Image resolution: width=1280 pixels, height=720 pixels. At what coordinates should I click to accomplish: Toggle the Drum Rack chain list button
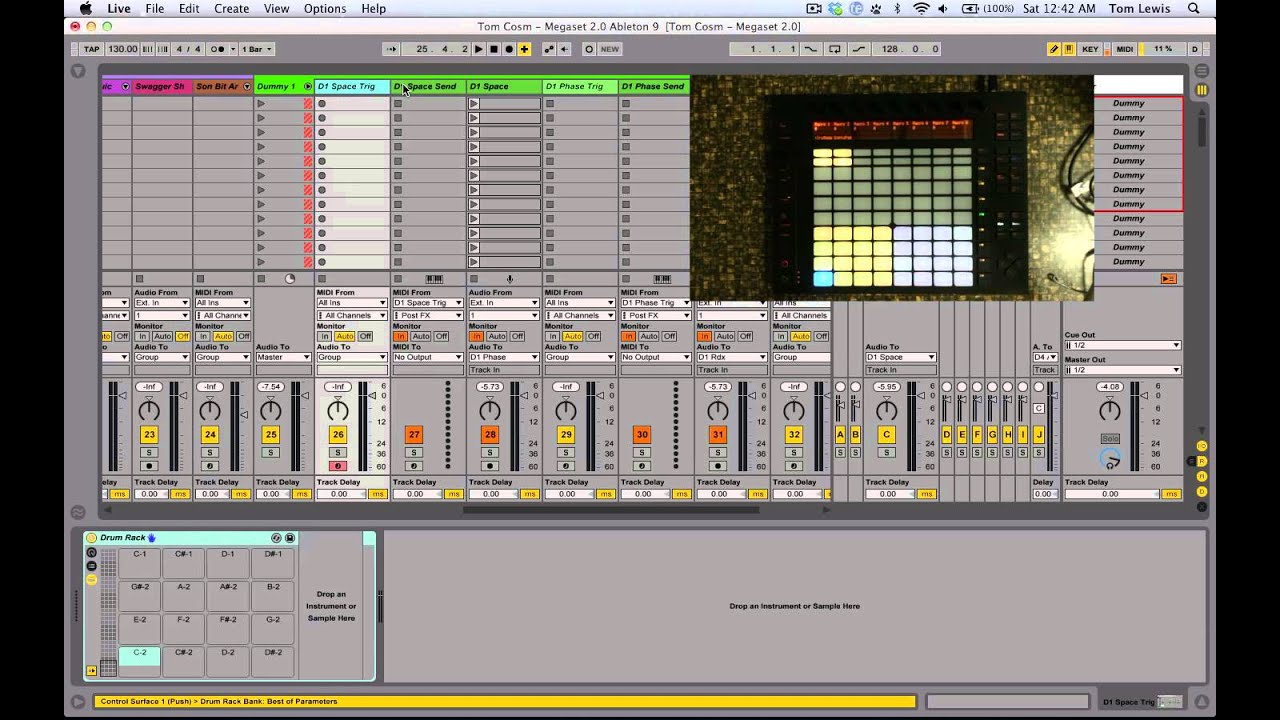[x=91, y=566]
